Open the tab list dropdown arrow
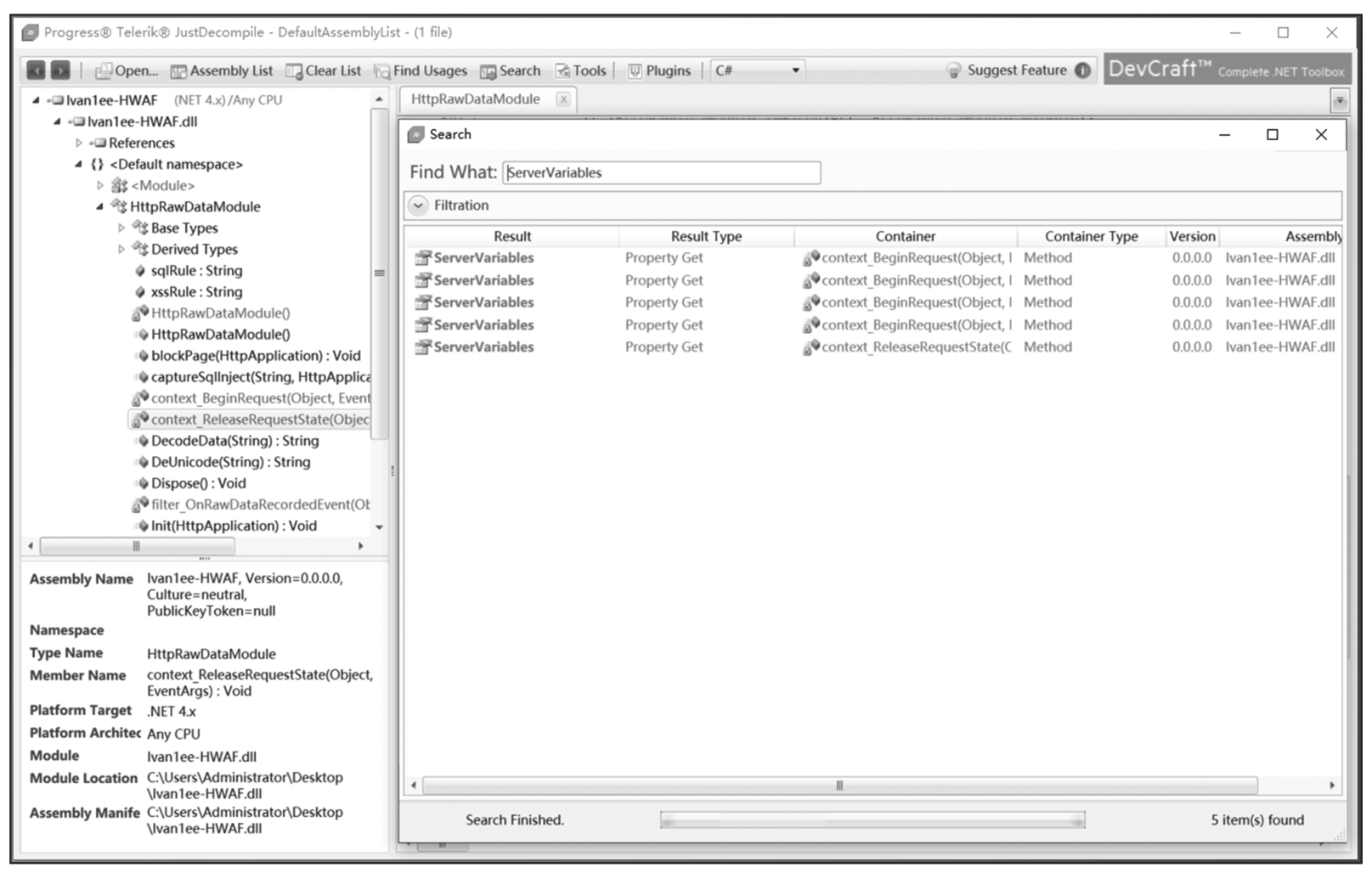The height and width of the screenshot is (873, 1372). pyautogui.click(x=1340, y=101)
